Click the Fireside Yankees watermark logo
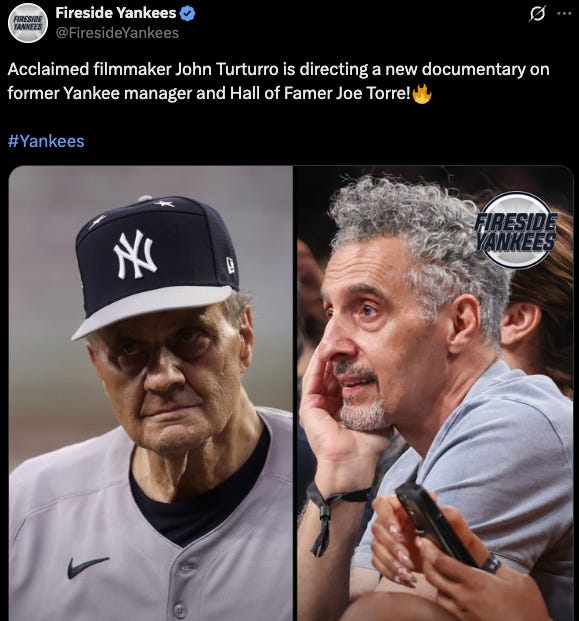This screenshot has height=621, width=579. 516,230
